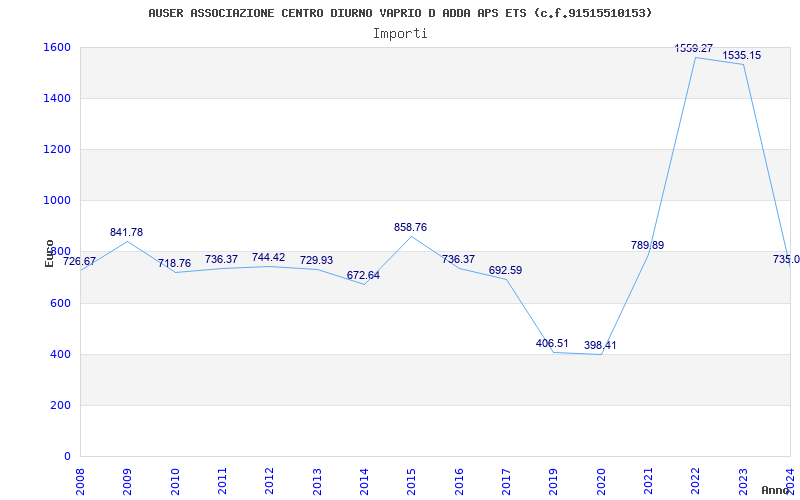800x500 pixels.
Task: Click the 406.51 data label
Action: click(552, 343)
